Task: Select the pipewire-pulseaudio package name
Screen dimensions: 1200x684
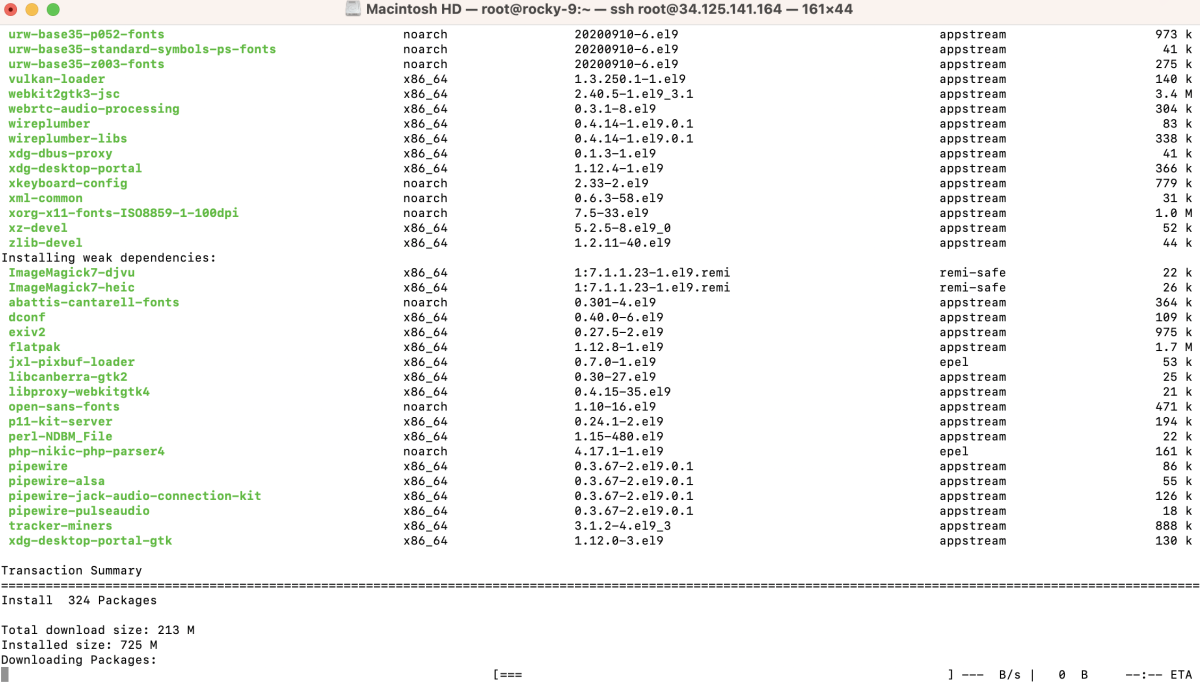Action: point(79,511)
